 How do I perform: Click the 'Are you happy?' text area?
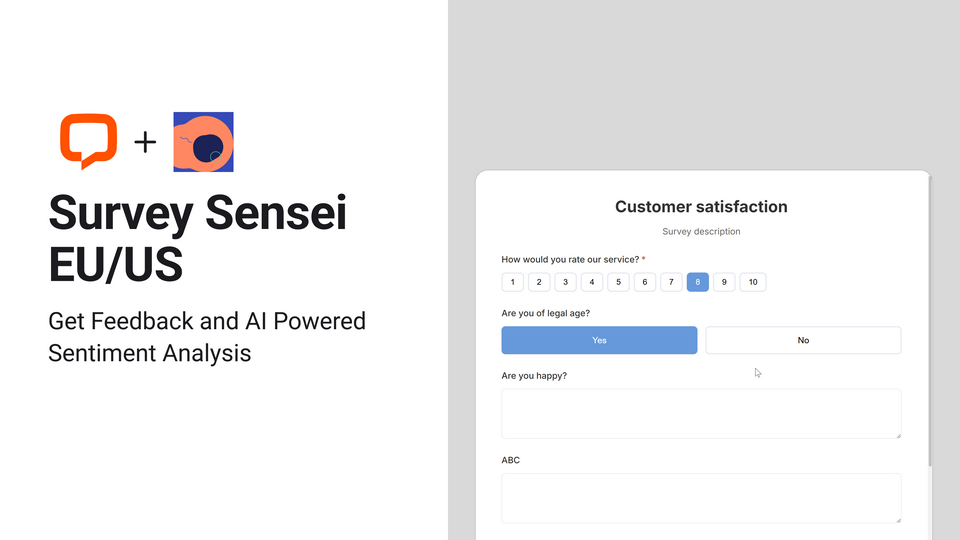coord(701,413)
